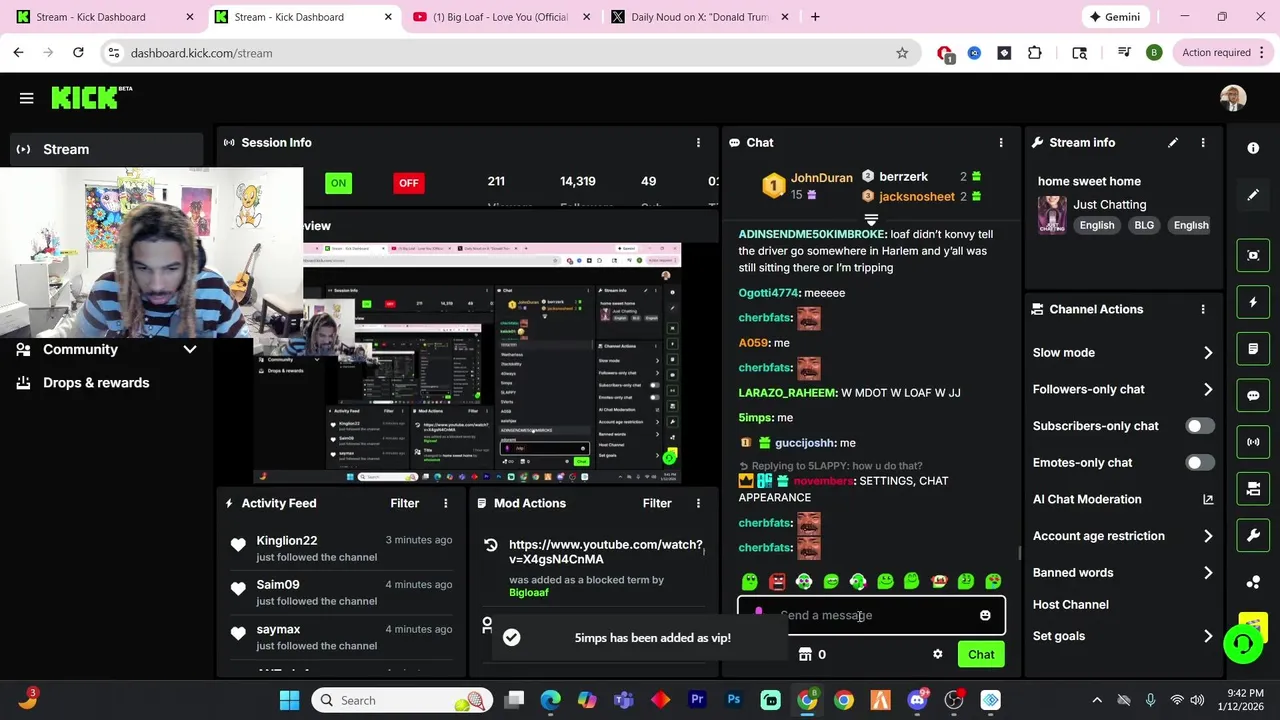
Task: Toggle the stream preview widget icon in sidebar
Action: (1253, 255)
